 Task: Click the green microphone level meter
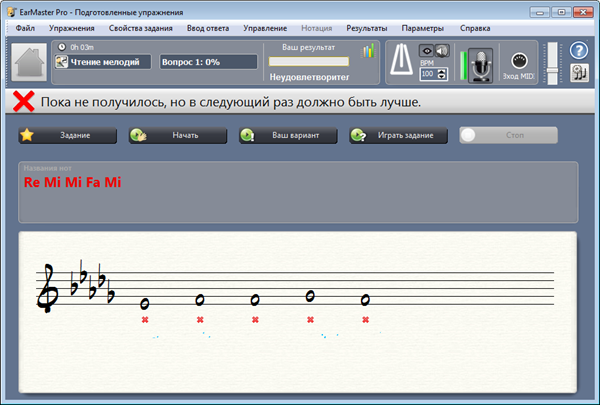tap(463, 65)
